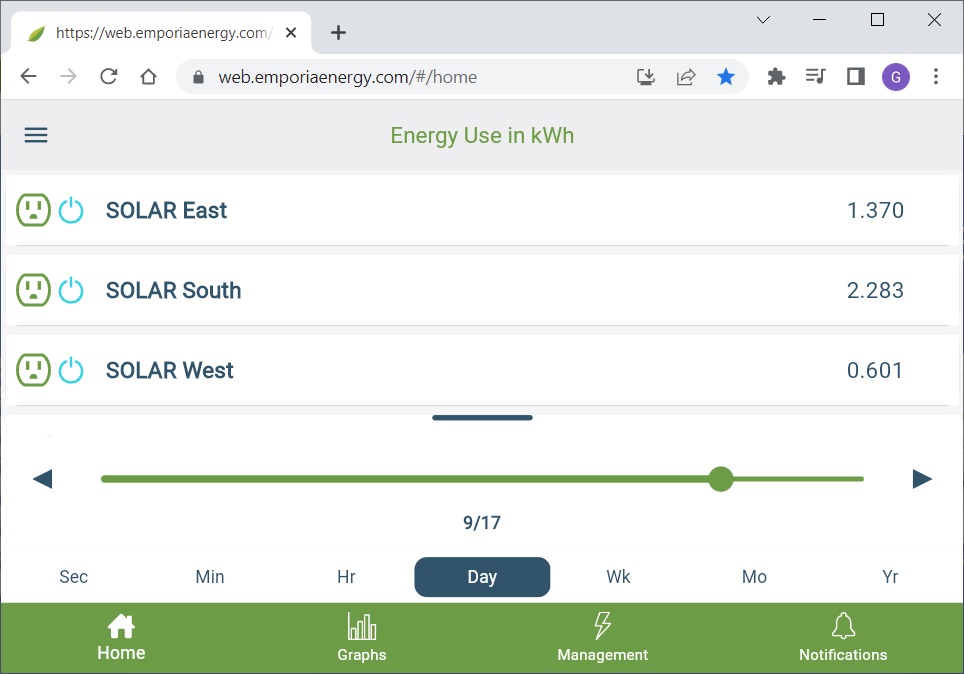The image size is (964, 674).
Task: Open the Management lightning icon
Action: [602, 626]
